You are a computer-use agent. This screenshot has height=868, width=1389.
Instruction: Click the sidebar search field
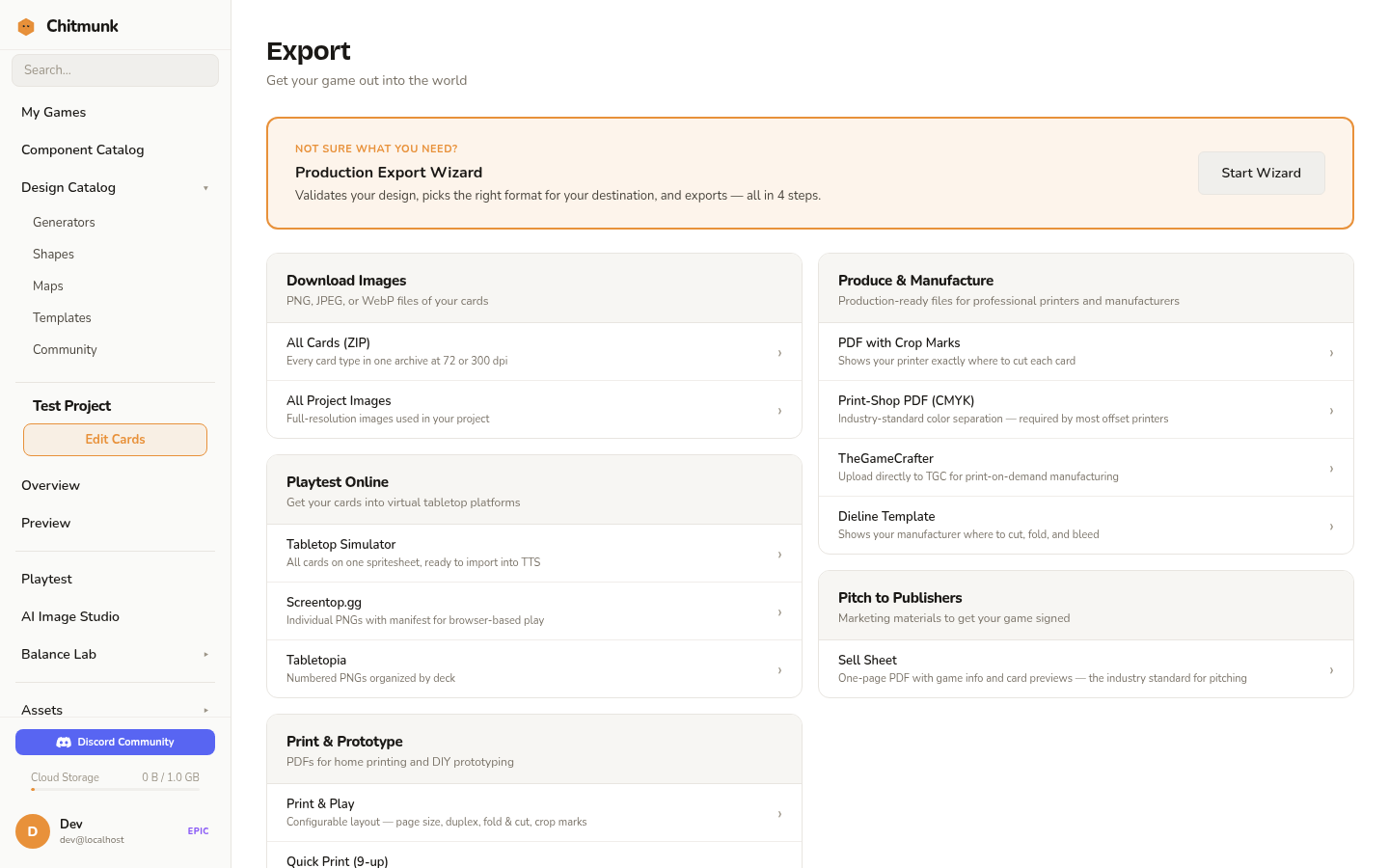pos(115,70)
